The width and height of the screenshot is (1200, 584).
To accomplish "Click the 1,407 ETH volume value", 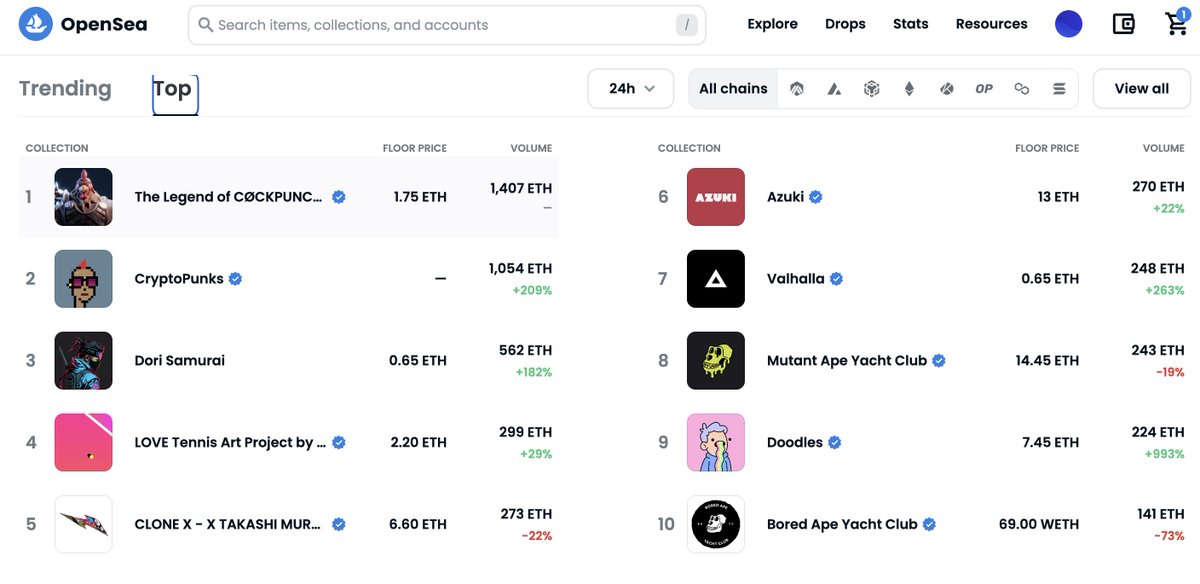I will 521,188.
